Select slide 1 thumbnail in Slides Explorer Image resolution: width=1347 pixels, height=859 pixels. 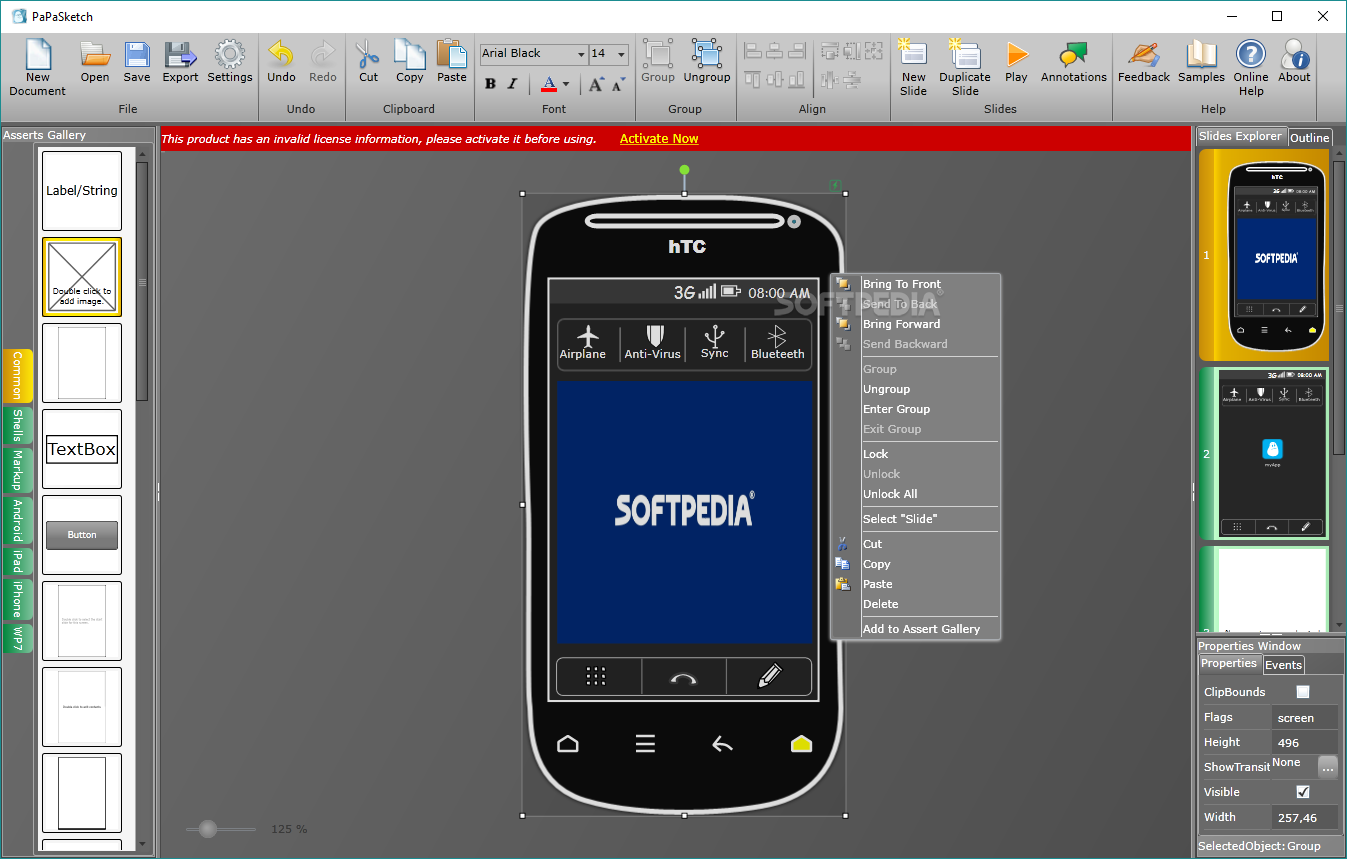click(1264, 255)
